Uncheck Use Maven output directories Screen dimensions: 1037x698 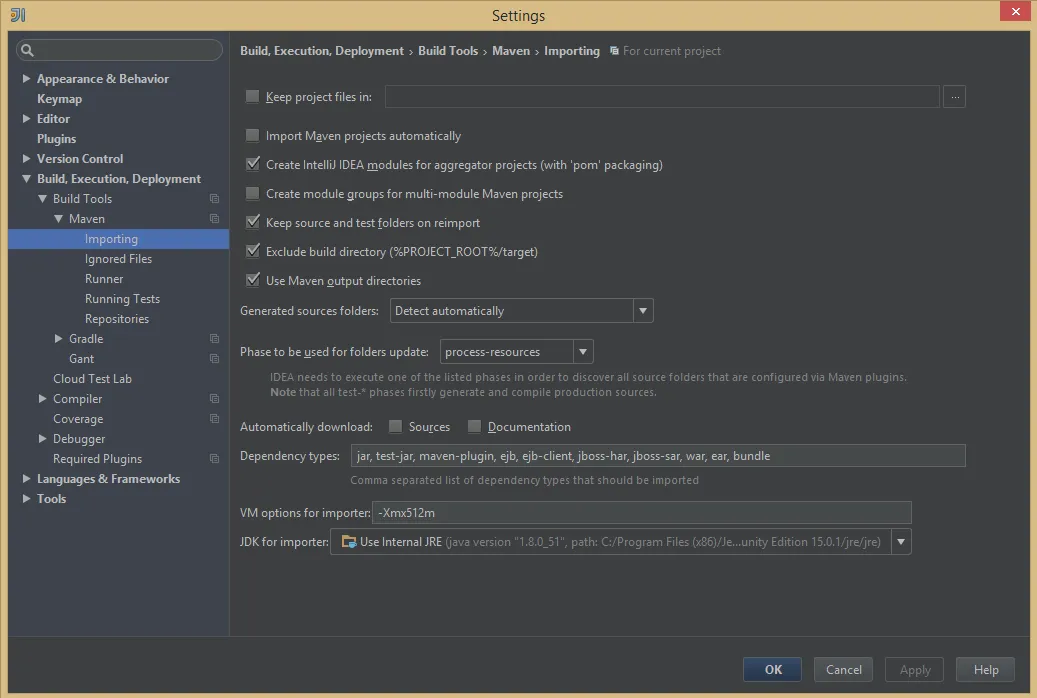[252, 281]
